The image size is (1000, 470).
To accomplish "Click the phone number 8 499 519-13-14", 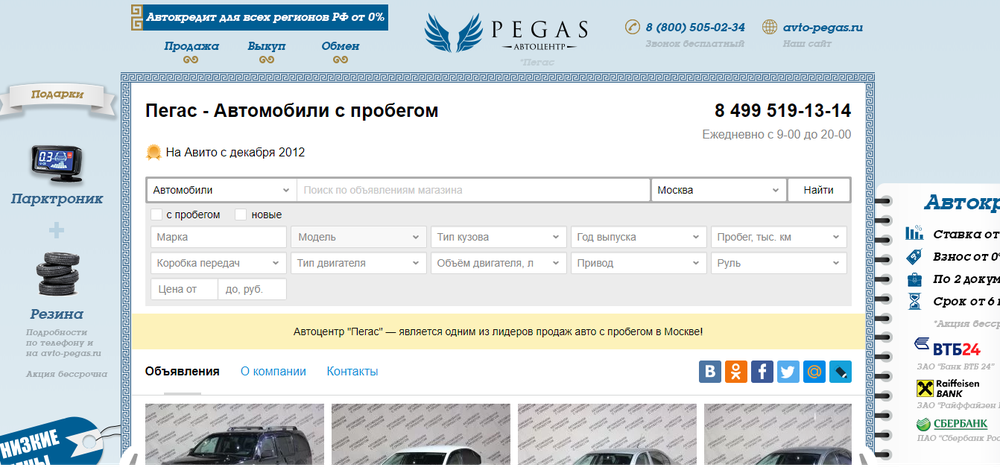I will pyautogui.click(x=783, y=110).
